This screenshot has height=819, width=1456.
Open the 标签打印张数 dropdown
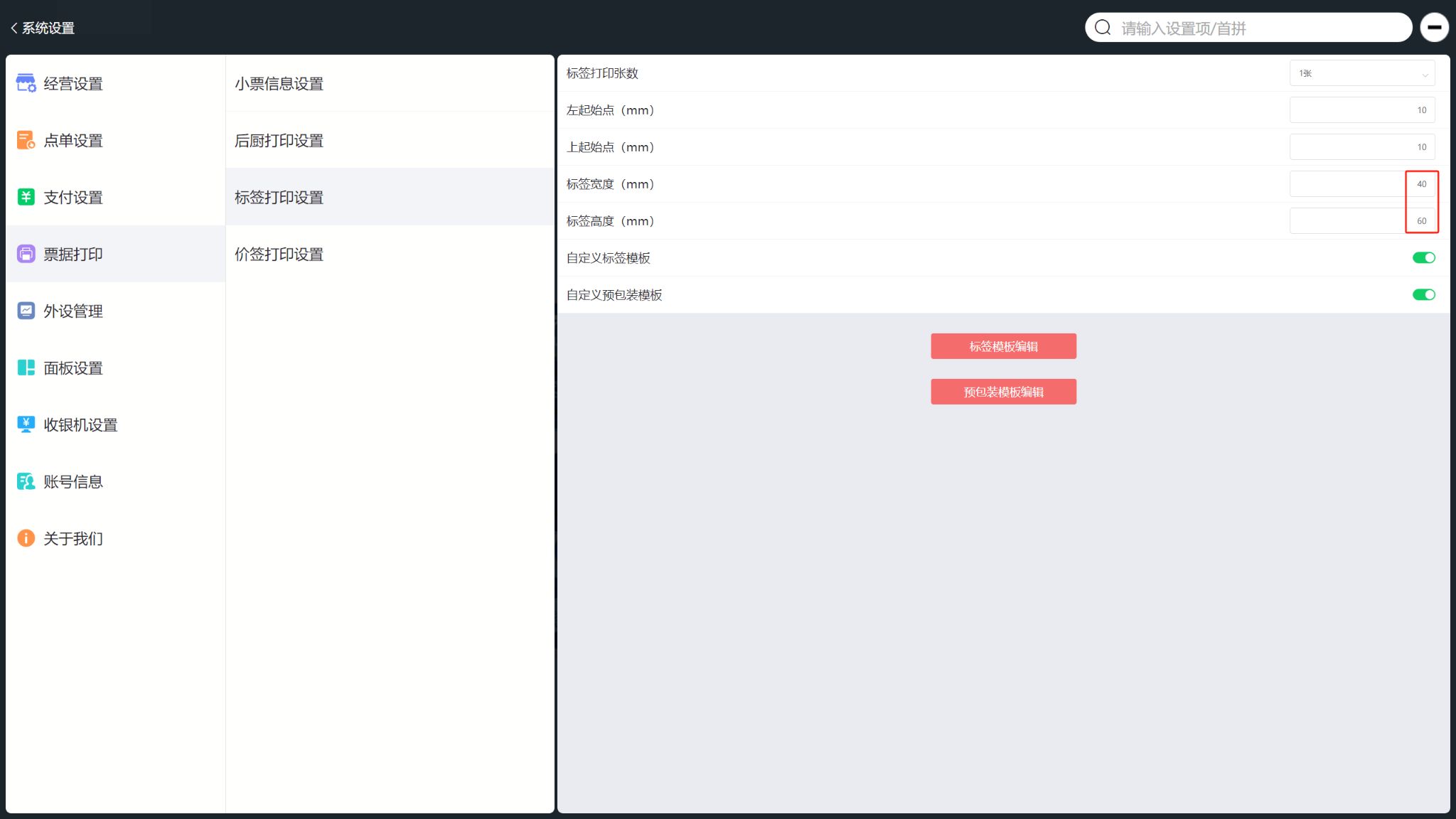1362,73
